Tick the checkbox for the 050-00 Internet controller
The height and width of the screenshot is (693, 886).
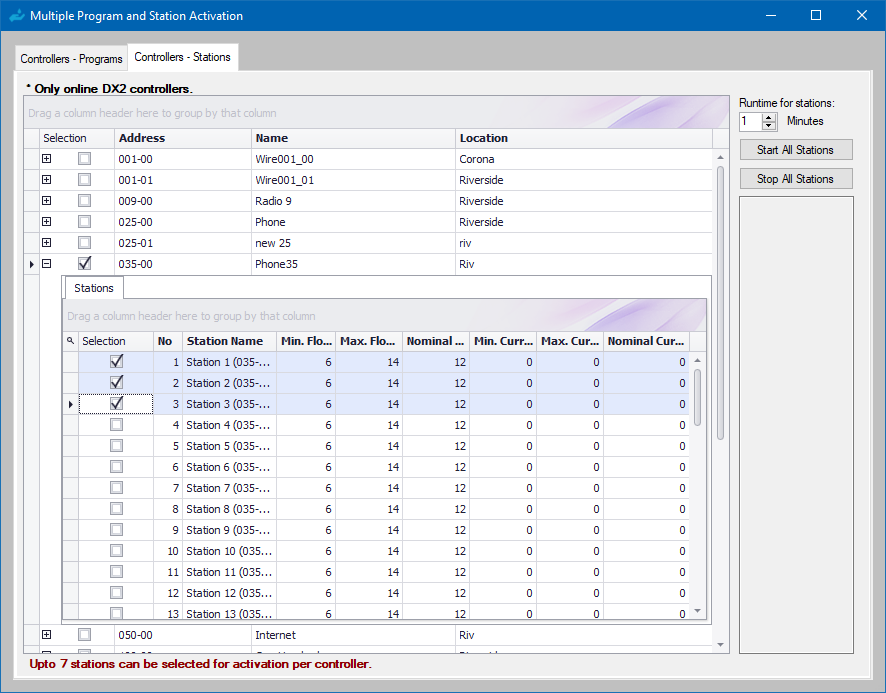[84, 635]
